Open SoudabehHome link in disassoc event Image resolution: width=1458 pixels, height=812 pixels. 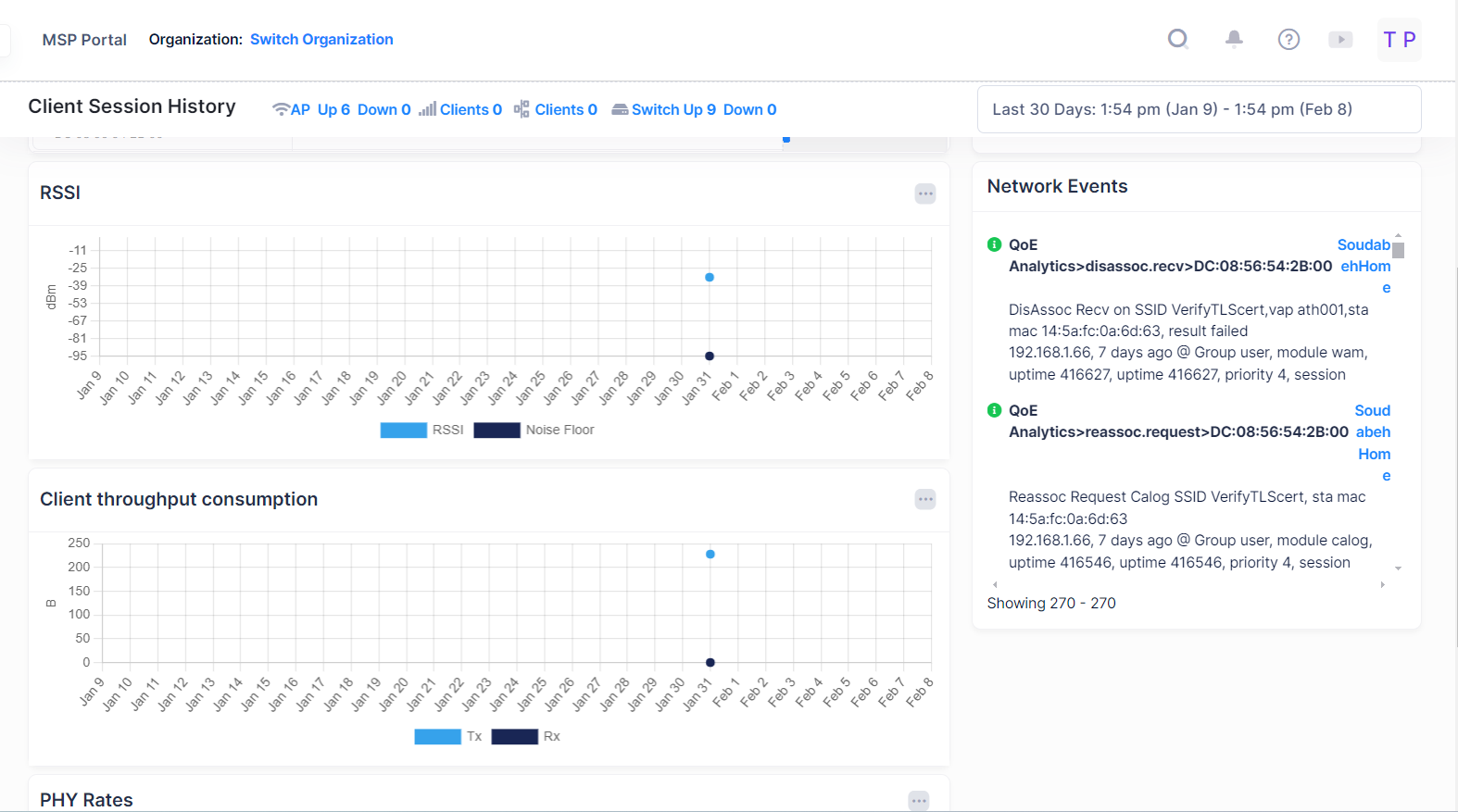1365,266
